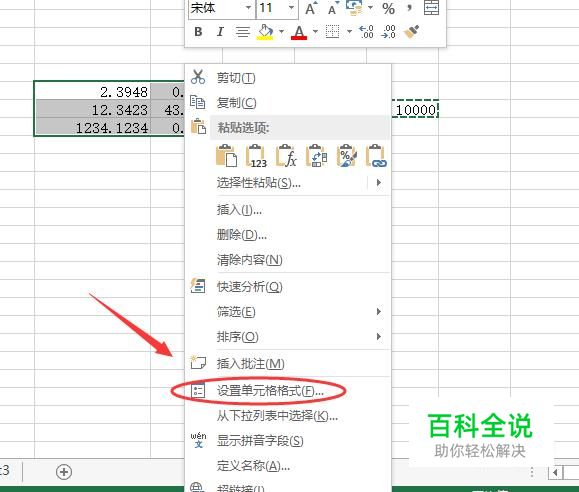
Task: Click the accounting number format icon
Action: 354,8
